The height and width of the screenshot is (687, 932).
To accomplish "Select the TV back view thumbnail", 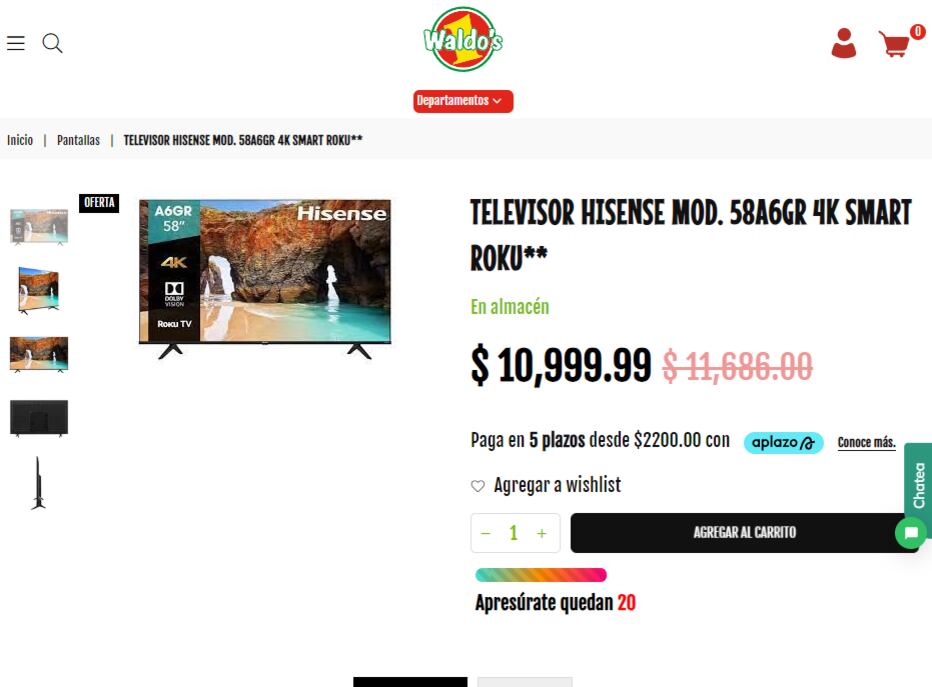I will point(39,418).
